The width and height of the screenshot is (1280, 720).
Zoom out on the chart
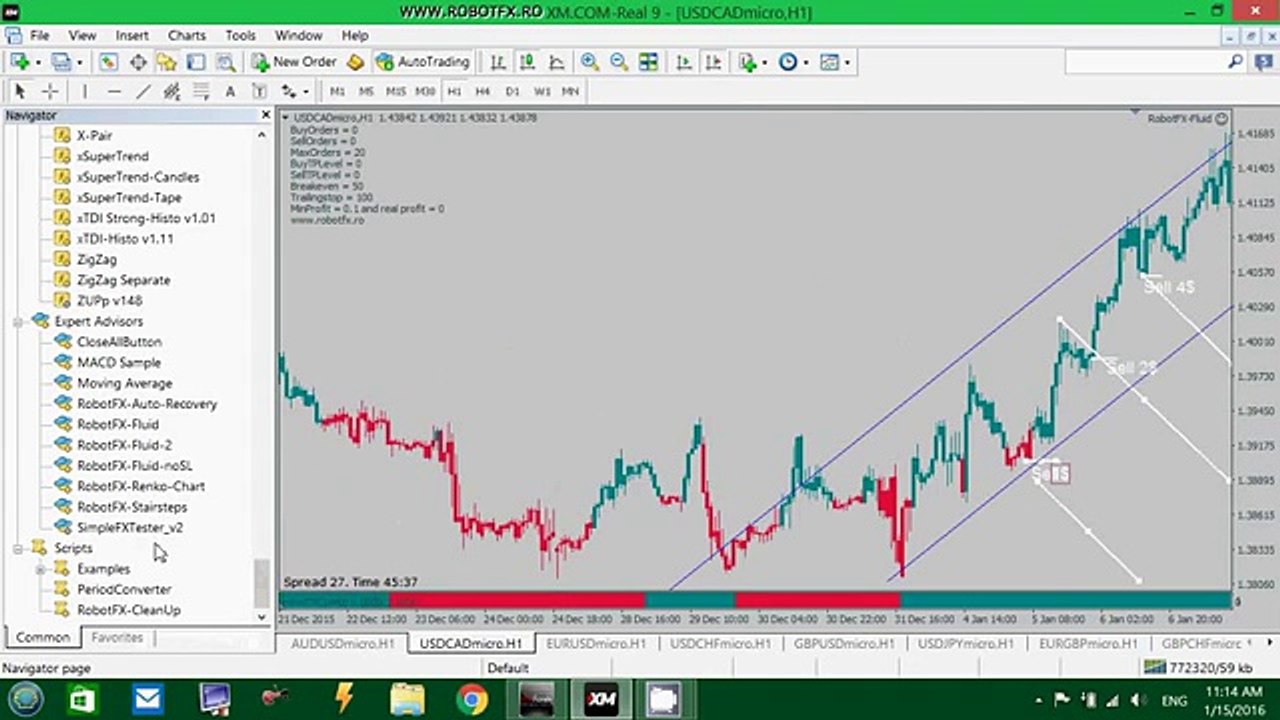[619, 62]
